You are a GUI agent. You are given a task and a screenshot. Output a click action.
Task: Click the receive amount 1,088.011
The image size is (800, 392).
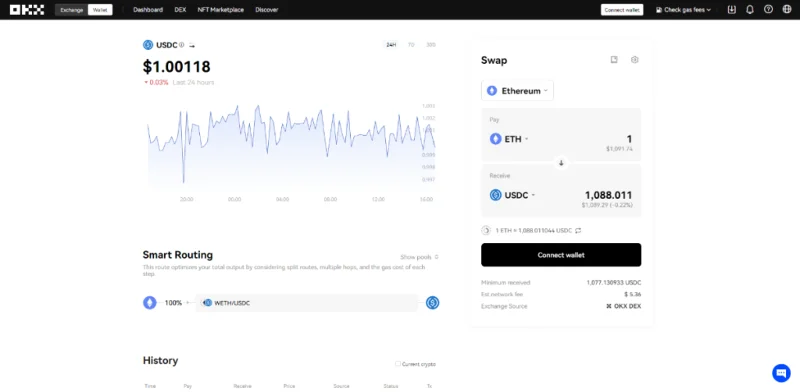pos(608,195)
